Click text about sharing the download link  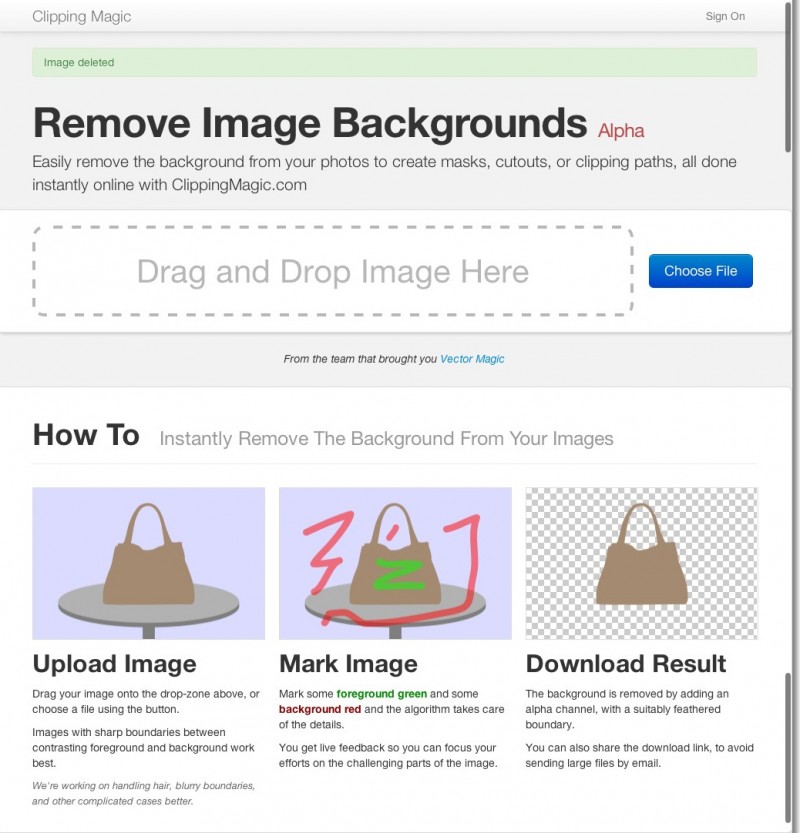[640, 755]
